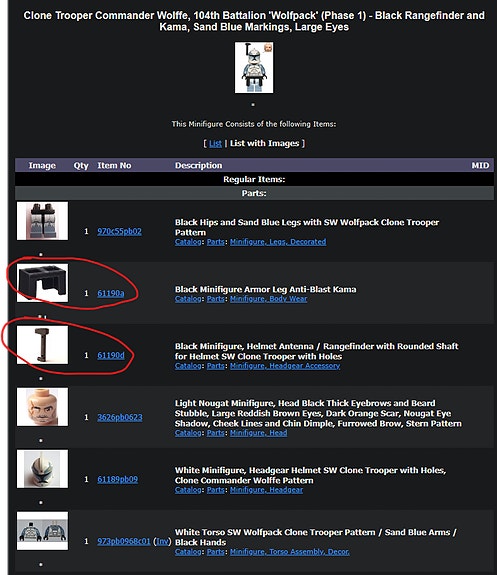Select the Clone Trooper Commander Wolffe title

pos(254,21)
